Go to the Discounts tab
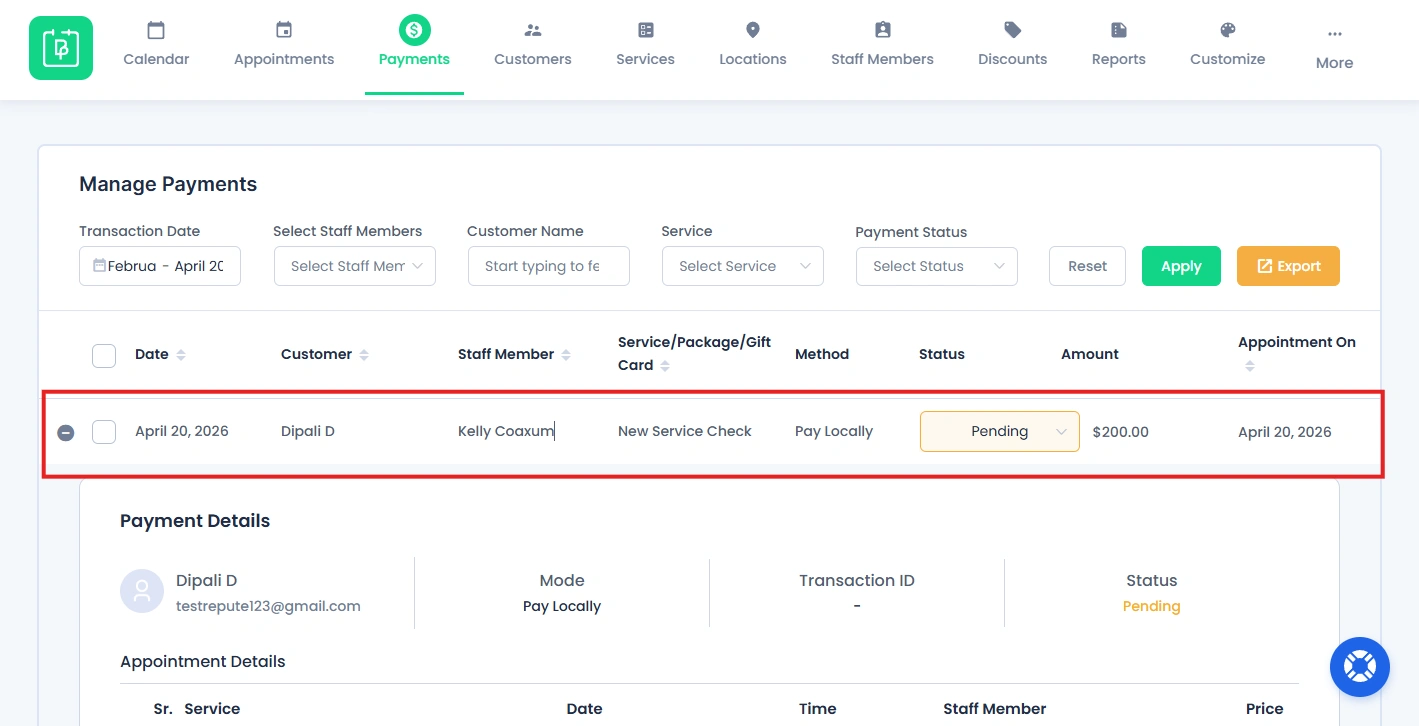The height and width of the screenshot is (726, 1419). pos(1013,59)
